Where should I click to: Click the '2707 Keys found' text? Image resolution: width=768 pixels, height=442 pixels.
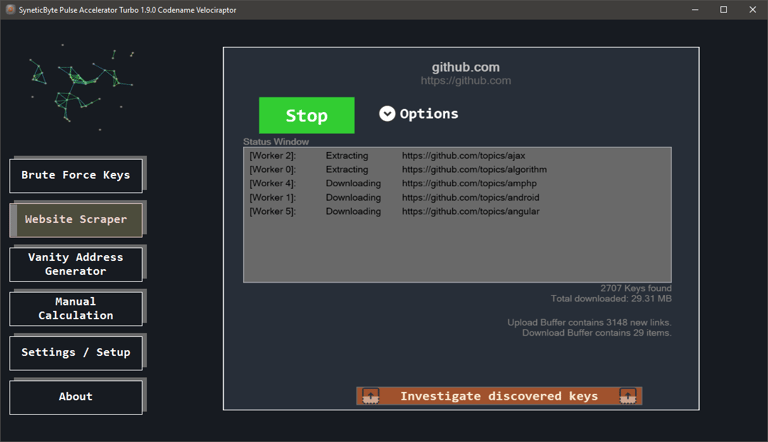[636, 288]
